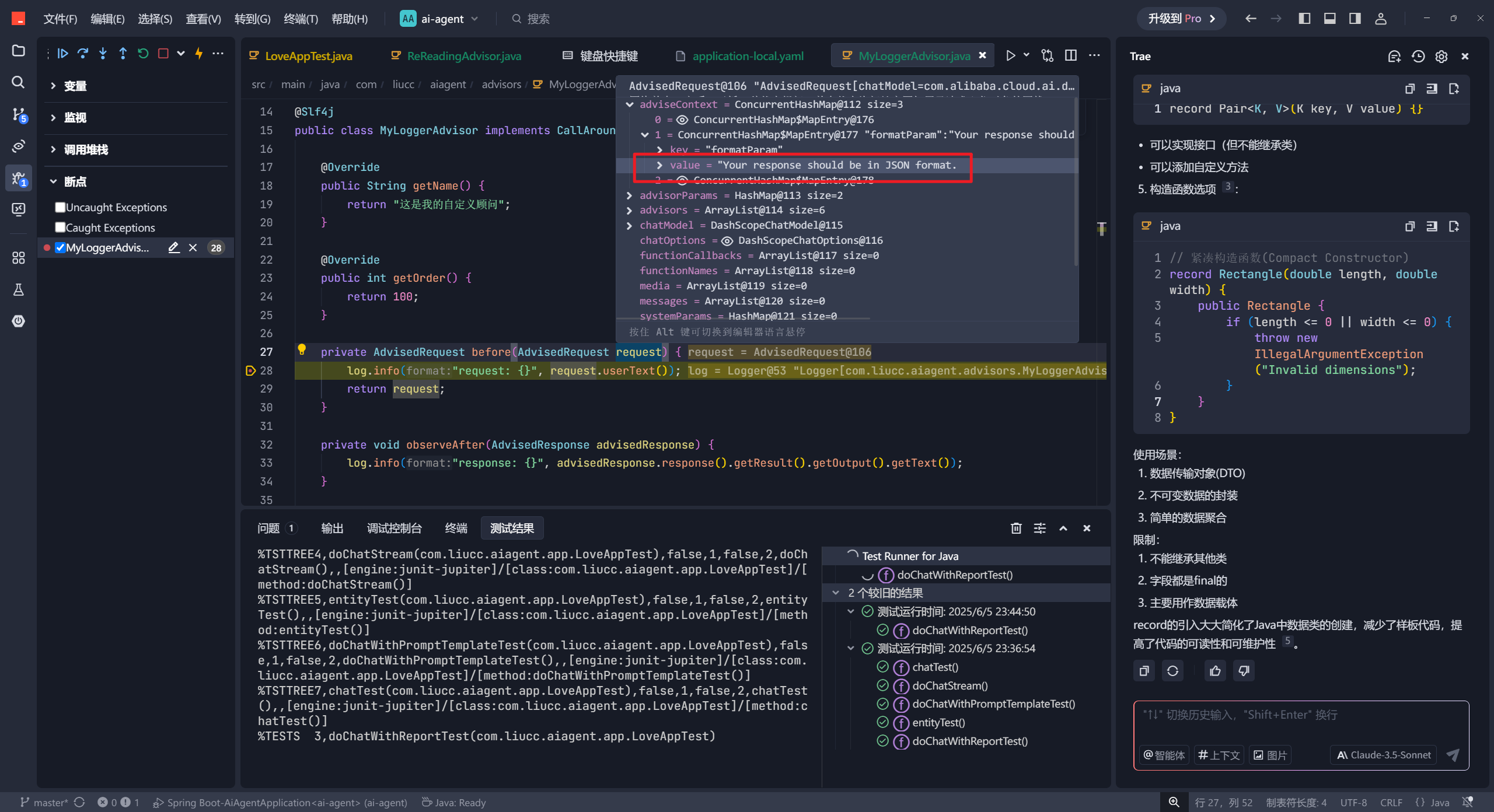This screenshot has height=812, width=1494.
Task: Clear test results with trash icon
Action: coord(1016,528)
